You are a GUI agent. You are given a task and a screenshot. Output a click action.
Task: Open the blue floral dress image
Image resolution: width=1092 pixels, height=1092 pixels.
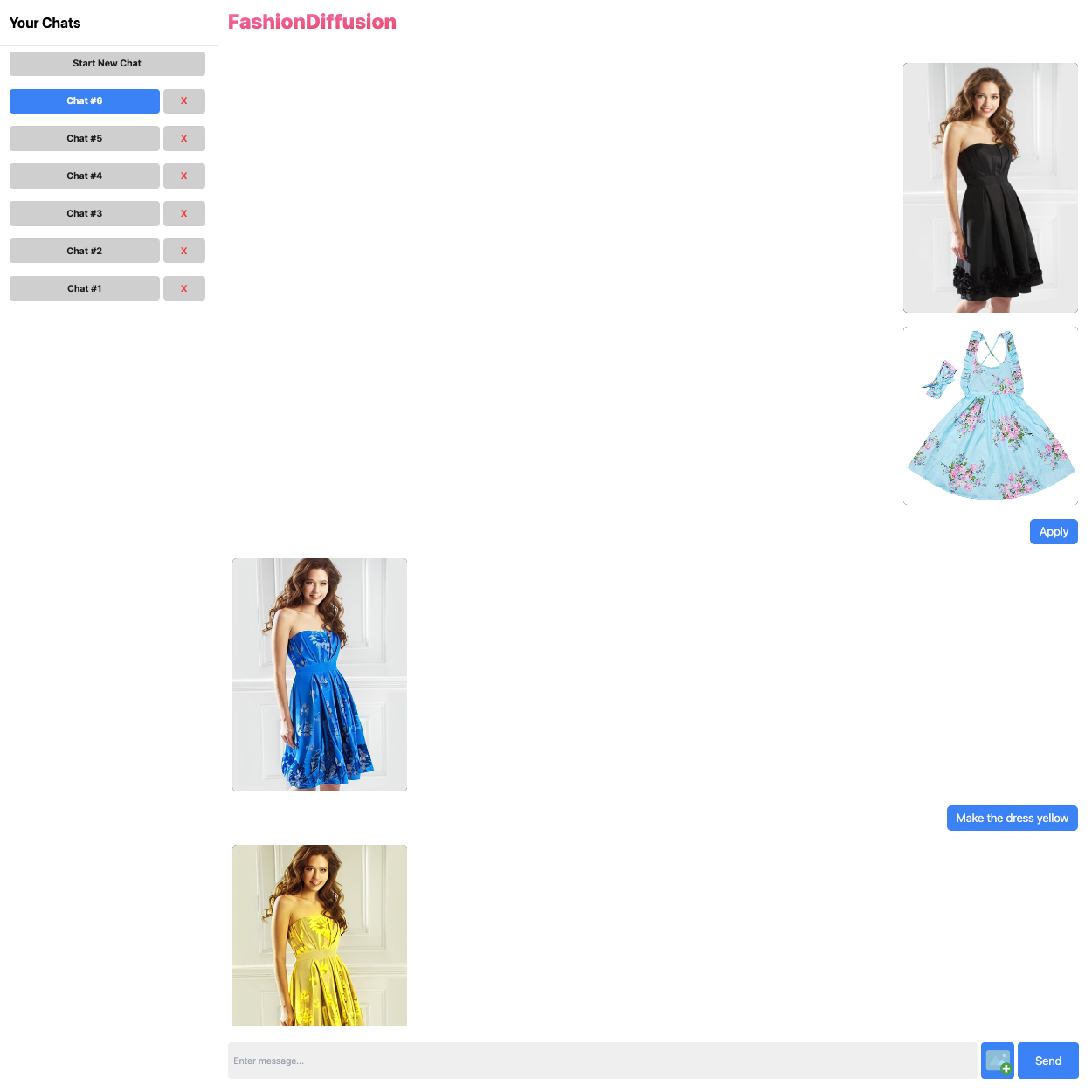[x=990, y=415]
